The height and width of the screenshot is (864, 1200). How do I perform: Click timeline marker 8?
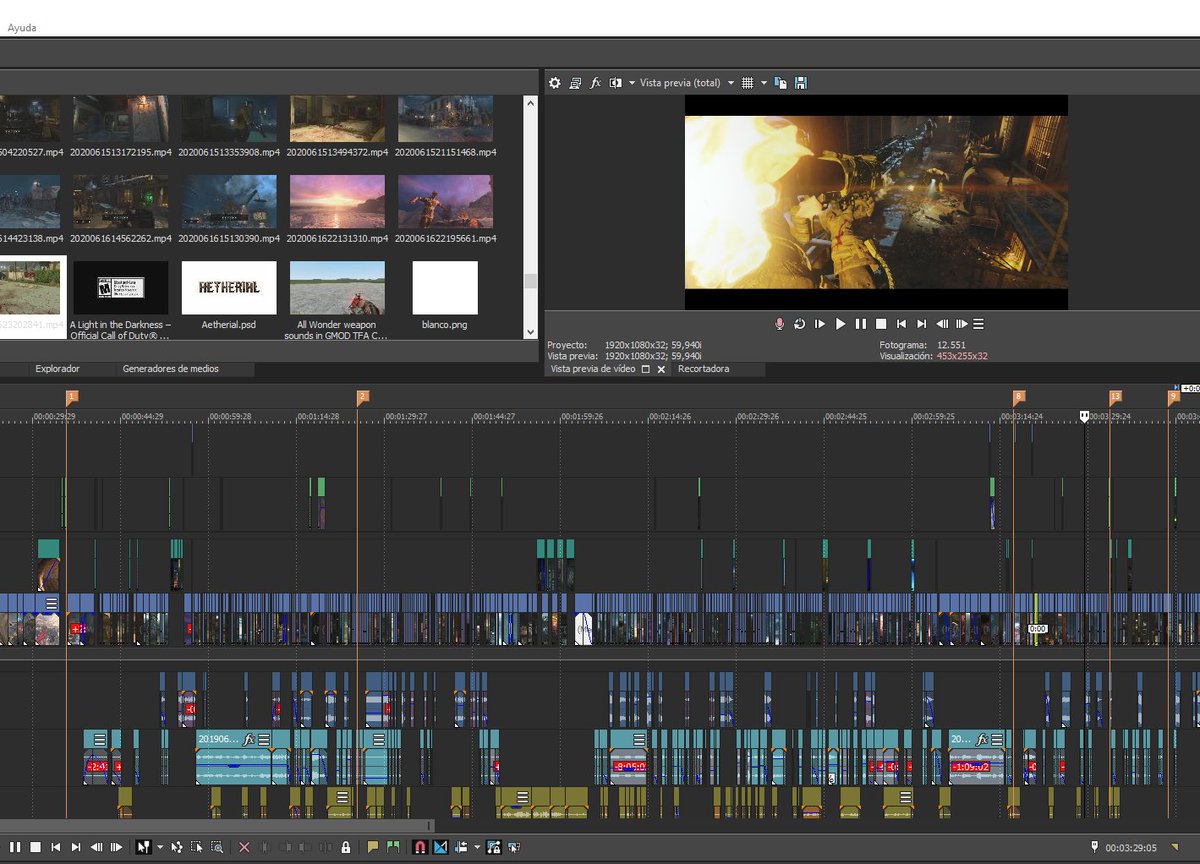[1019, 397]
